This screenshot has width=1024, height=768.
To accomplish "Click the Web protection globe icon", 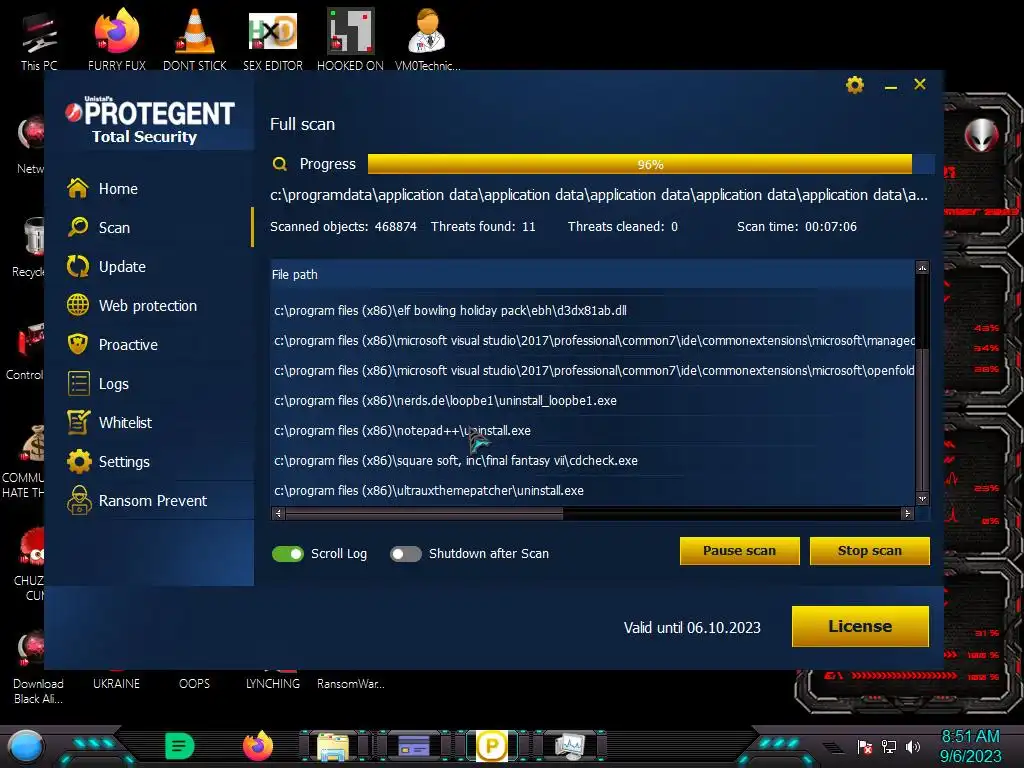I will pyautogui.click(x=78, y=305).
